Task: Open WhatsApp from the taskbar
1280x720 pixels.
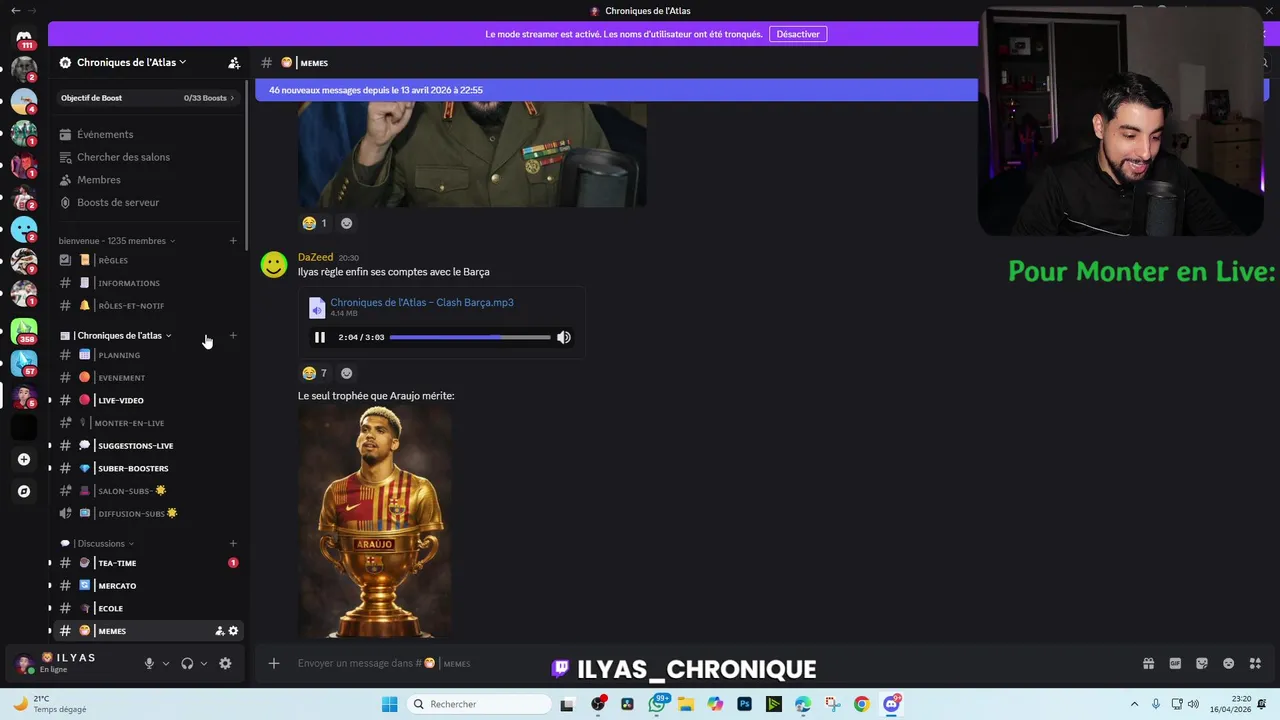Action: [x=657, y=704]
